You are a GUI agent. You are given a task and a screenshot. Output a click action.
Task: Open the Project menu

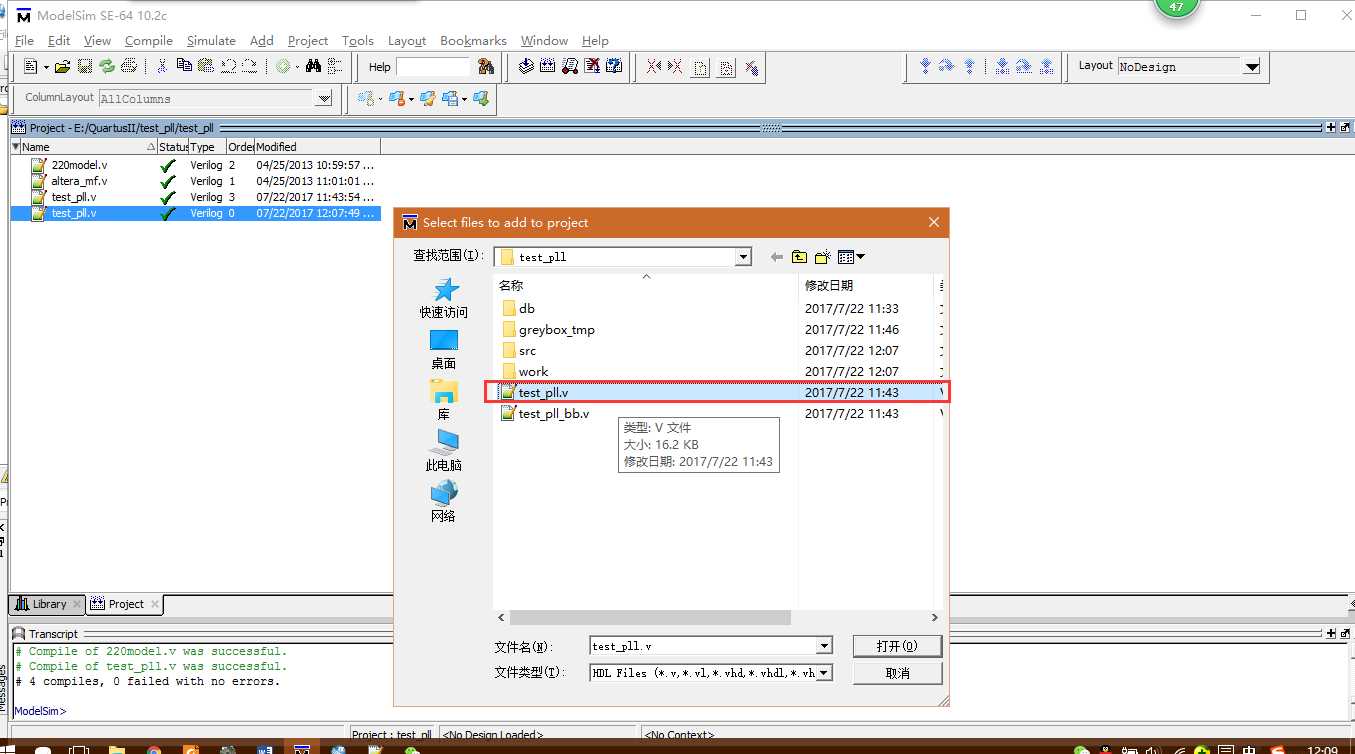(x=308, y=41)
